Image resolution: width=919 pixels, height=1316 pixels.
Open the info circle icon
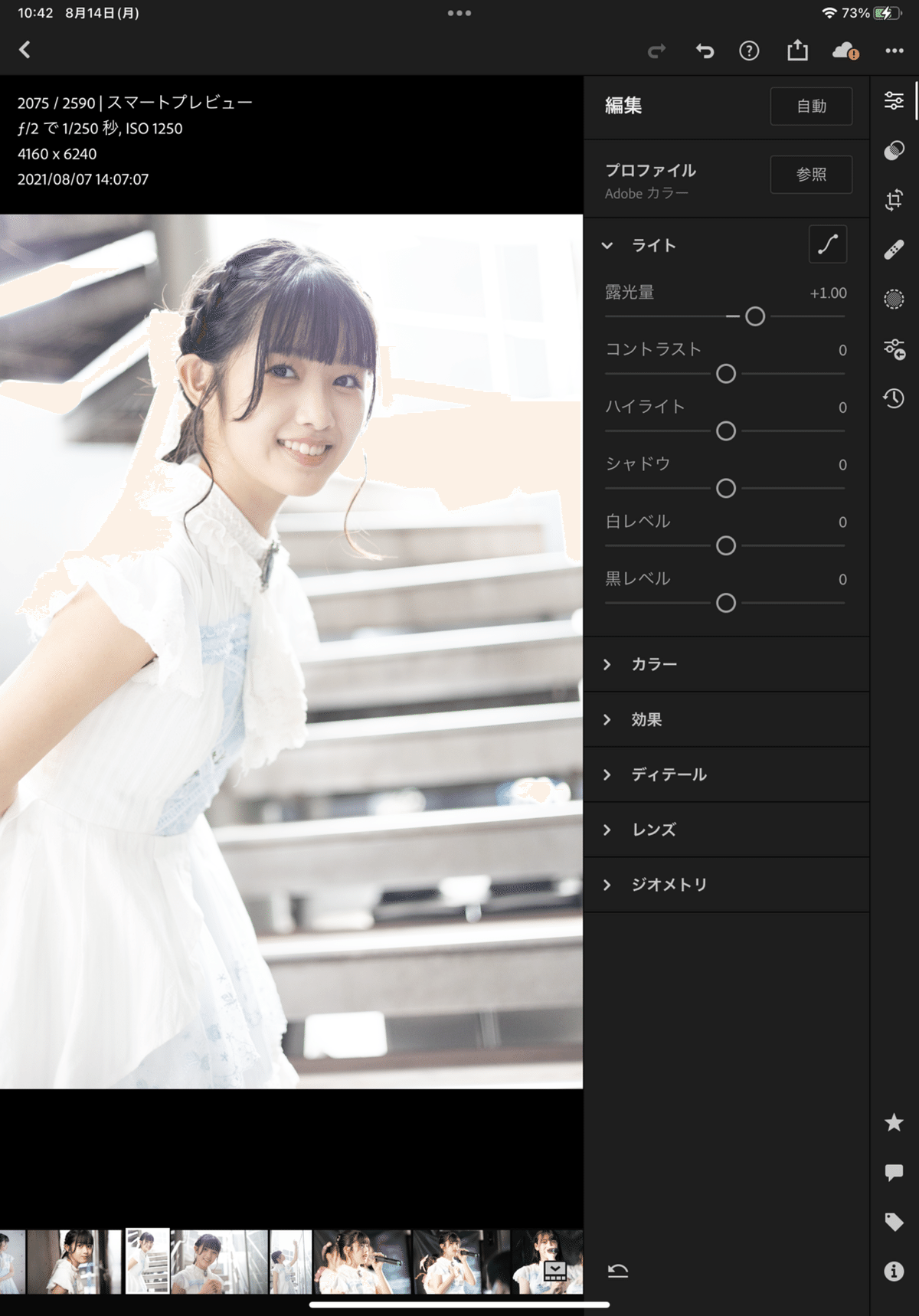(x=894, y=1272)
